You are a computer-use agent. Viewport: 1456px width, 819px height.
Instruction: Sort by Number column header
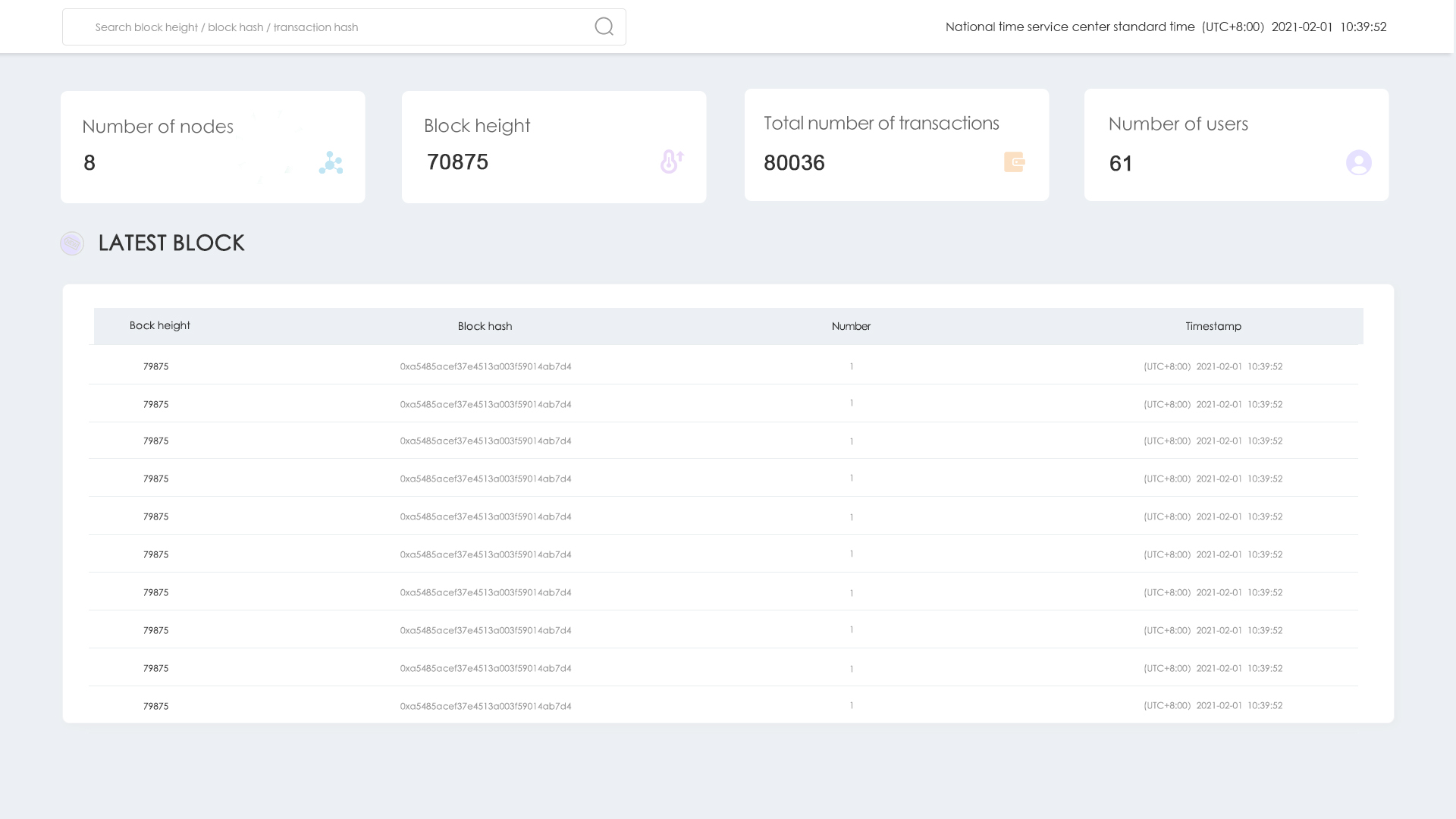[851, 326]
